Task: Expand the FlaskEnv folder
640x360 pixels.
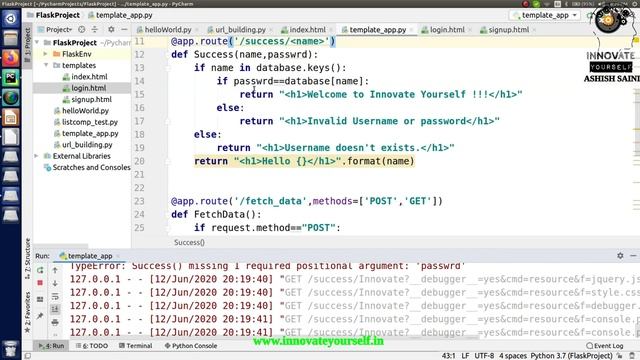Action: (x=46, y=54)
